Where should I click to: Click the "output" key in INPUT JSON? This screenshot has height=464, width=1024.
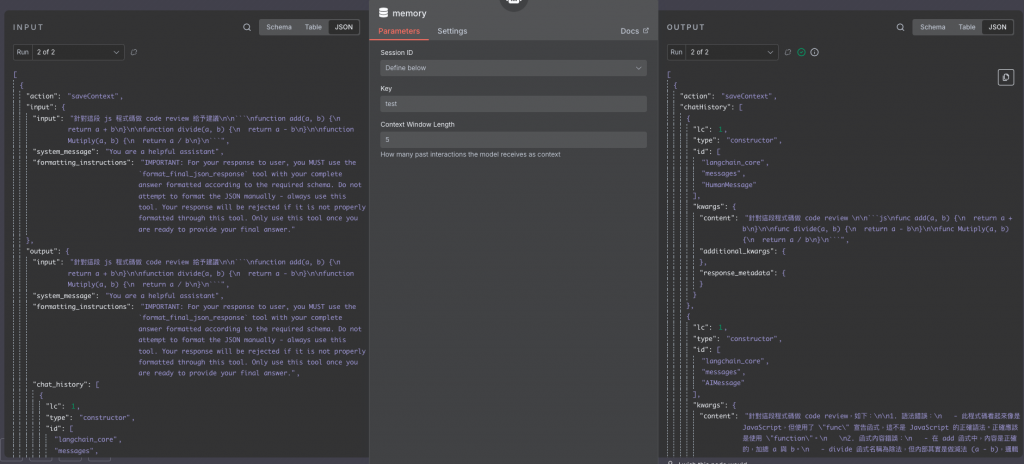point(42,251)
